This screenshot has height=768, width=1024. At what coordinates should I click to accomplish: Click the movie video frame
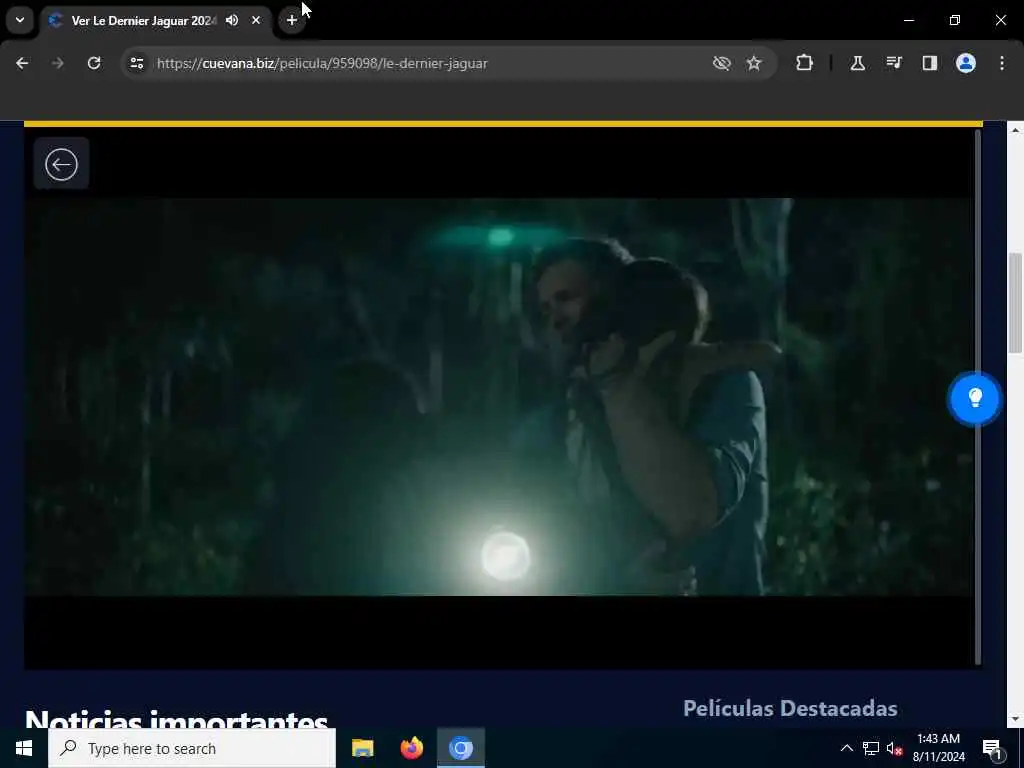point(499,397)
